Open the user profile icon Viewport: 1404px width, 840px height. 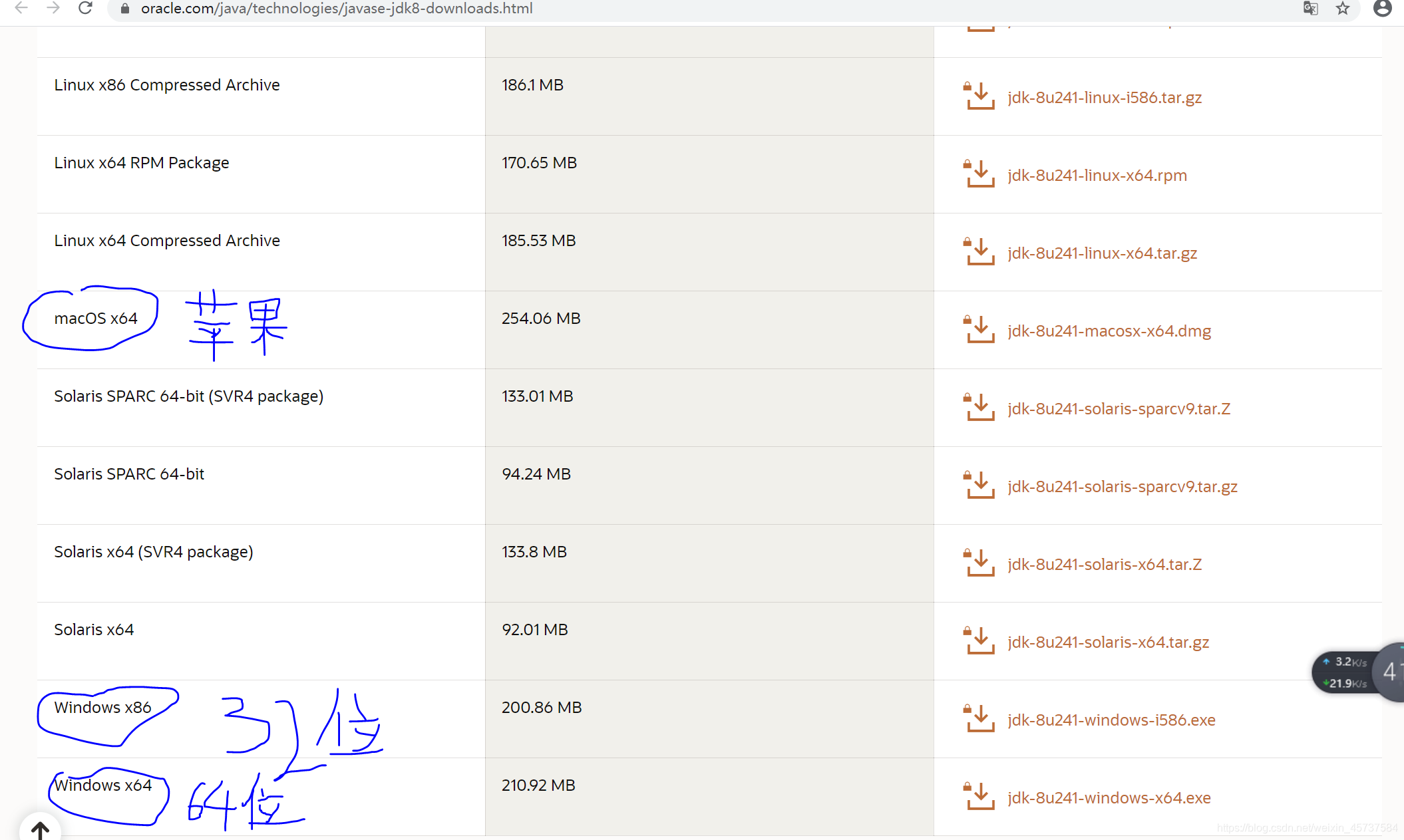[1382, 8]
